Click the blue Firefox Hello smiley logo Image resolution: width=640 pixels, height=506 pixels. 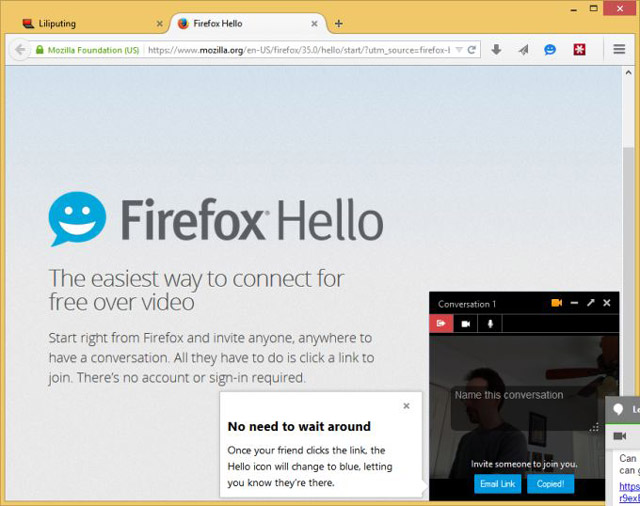tap(77, 219)
